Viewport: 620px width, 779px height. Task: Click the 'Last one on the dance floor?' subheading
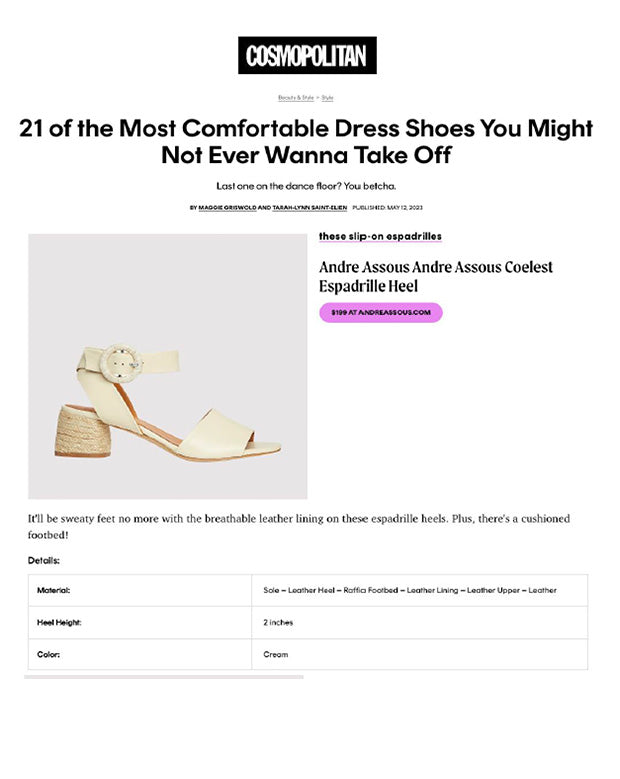click(306, 186)
